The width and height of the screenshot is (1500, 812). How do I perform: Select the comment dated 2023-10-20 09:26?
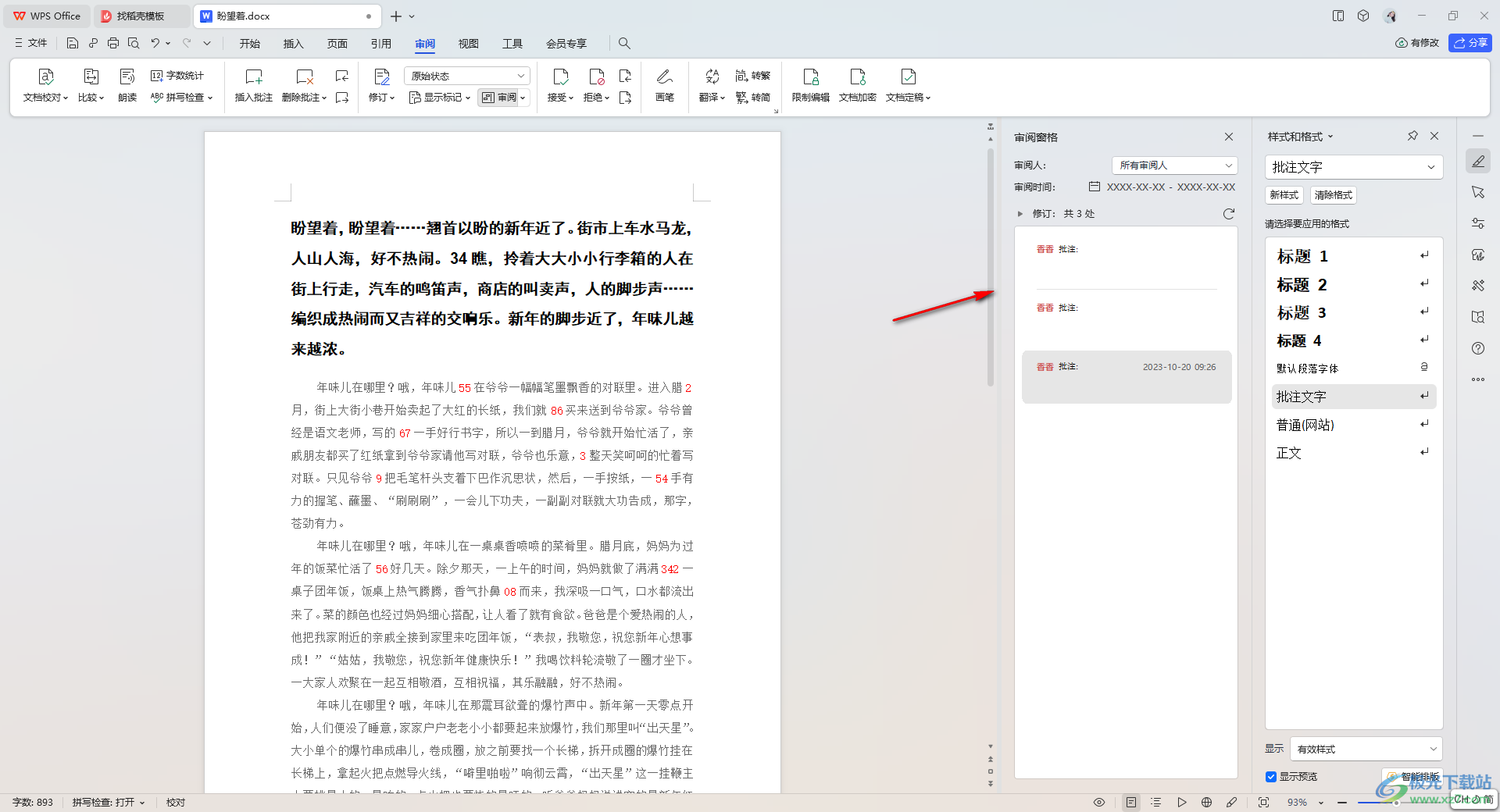point(1127,377)
